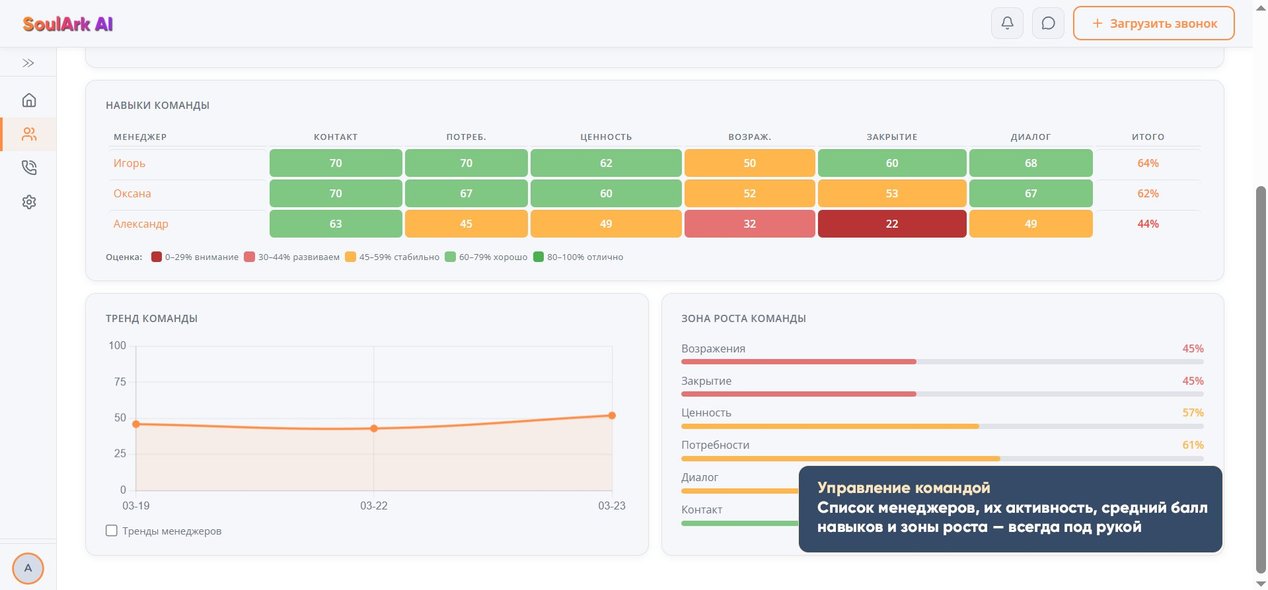Enable the Тренды менеджеров checkbox
This screenshot has width=1268, height=590.
point(112,531)
